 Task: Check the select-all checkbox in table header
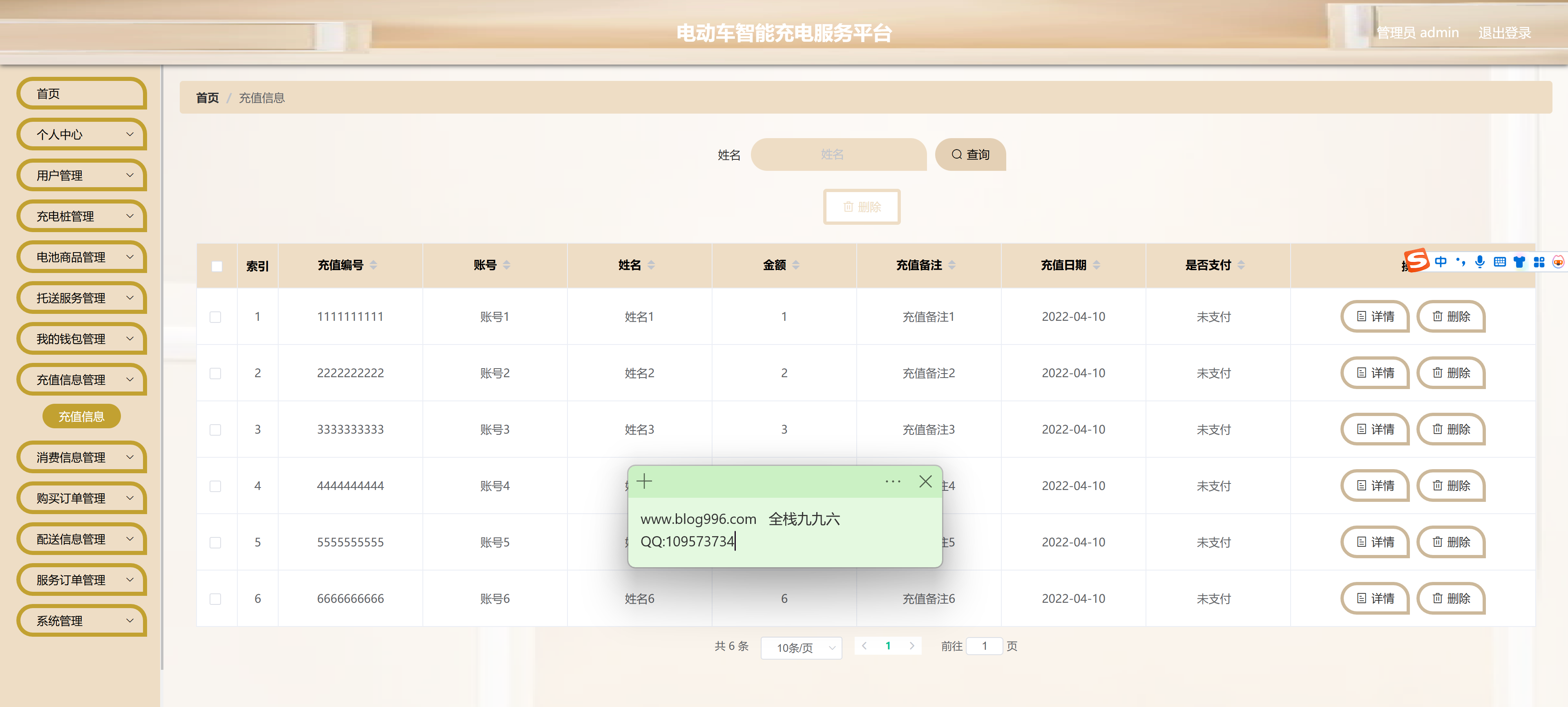point(217,266)
